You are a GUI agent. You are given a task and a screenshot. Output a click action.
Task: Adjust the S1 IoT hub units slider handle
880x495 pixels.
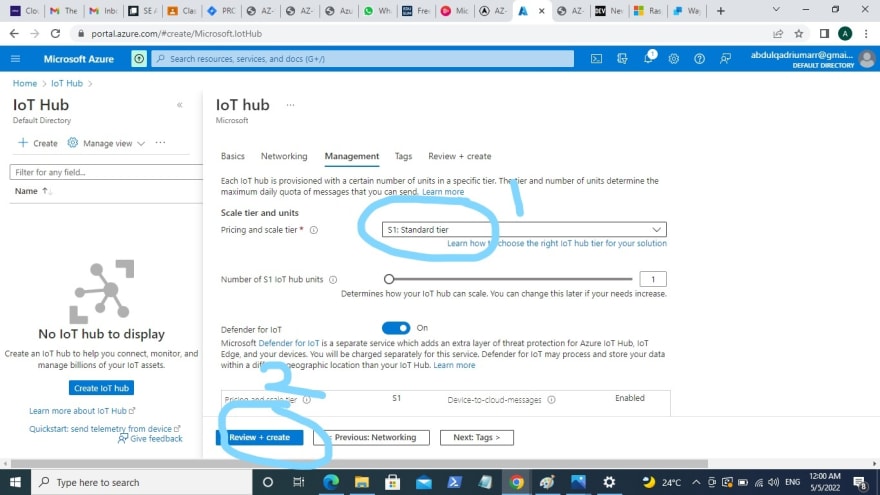(389, 279)
